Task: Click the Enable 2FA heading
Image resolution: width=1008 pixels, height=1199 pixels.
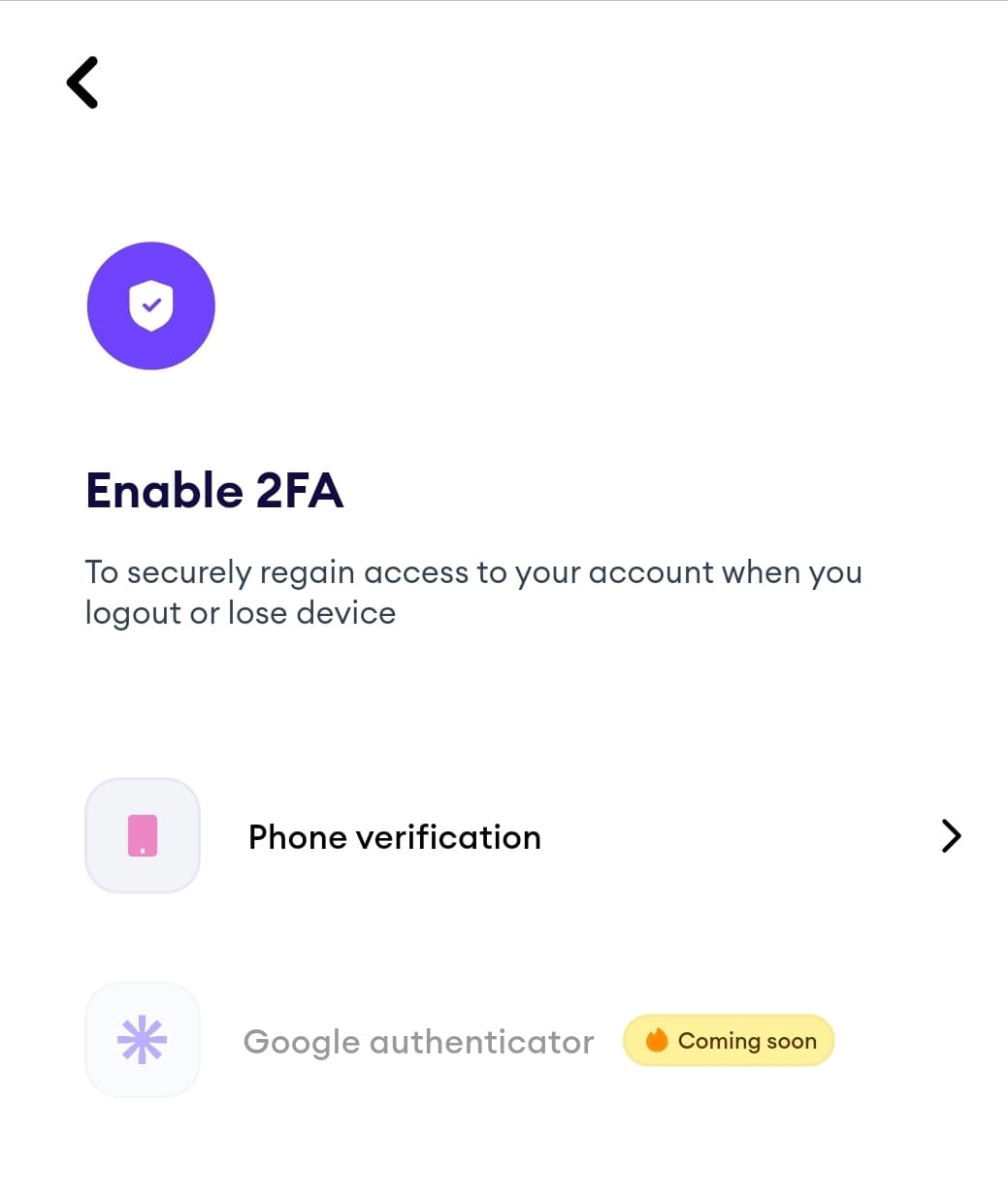Action: (x=214, y=490)
